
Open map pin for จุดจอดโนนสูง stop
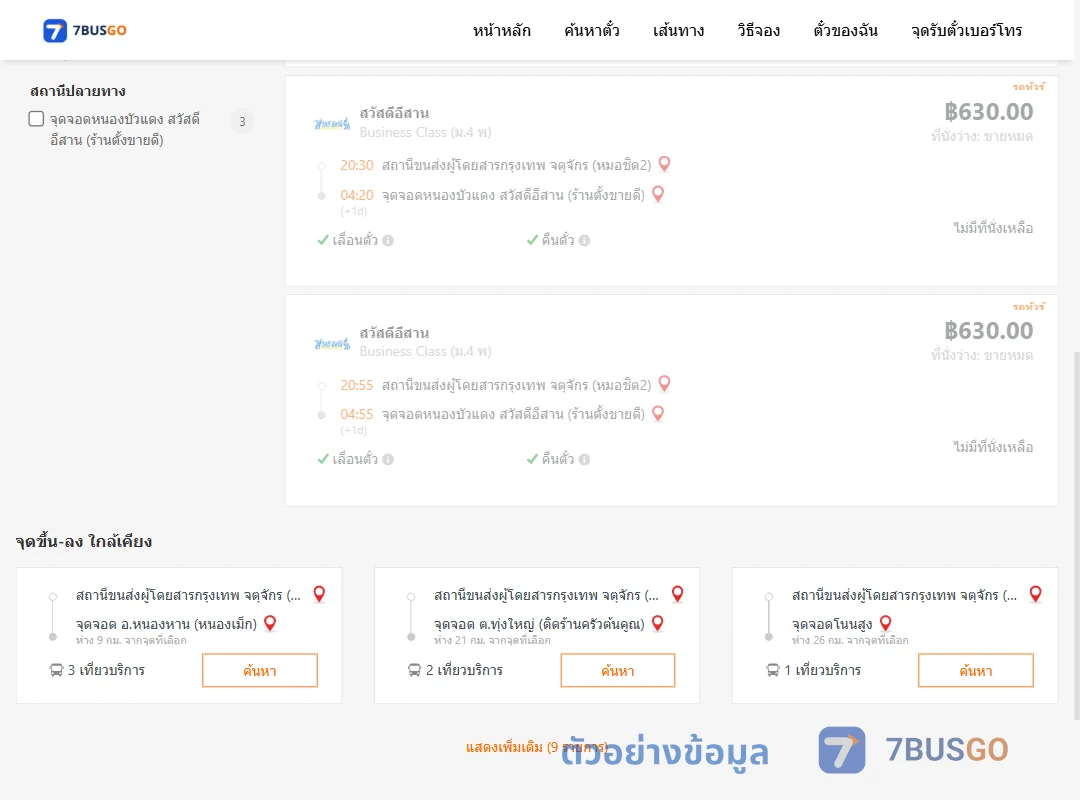tap(886, 624)
